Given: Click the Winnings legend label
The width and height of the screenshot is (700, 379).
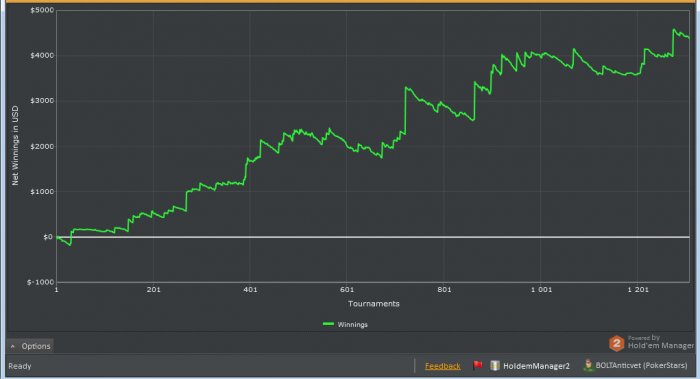Looking at the screenshot, I should (x=353, y=325).
